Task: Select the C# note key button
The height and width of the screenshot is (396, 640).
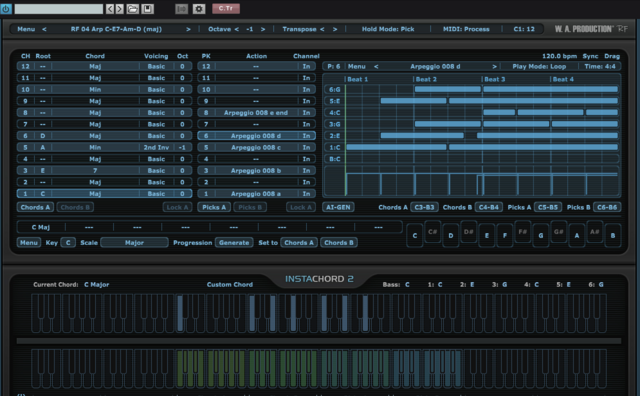Action: (433, 231)
